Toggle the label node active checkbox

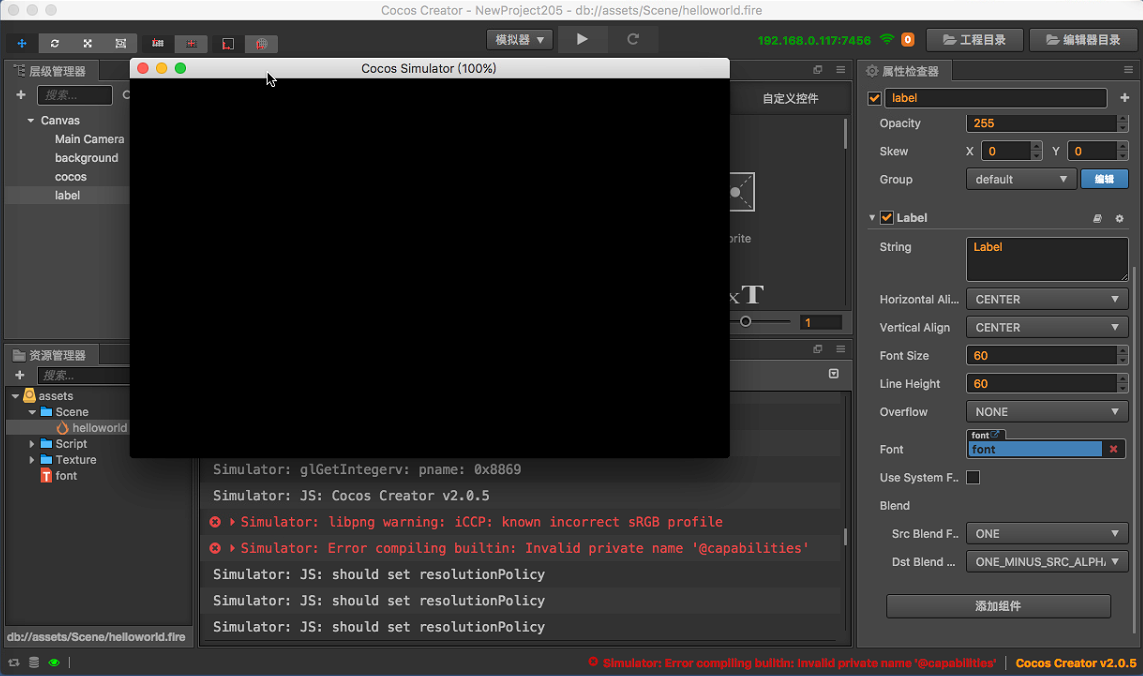tap(874, 98)
